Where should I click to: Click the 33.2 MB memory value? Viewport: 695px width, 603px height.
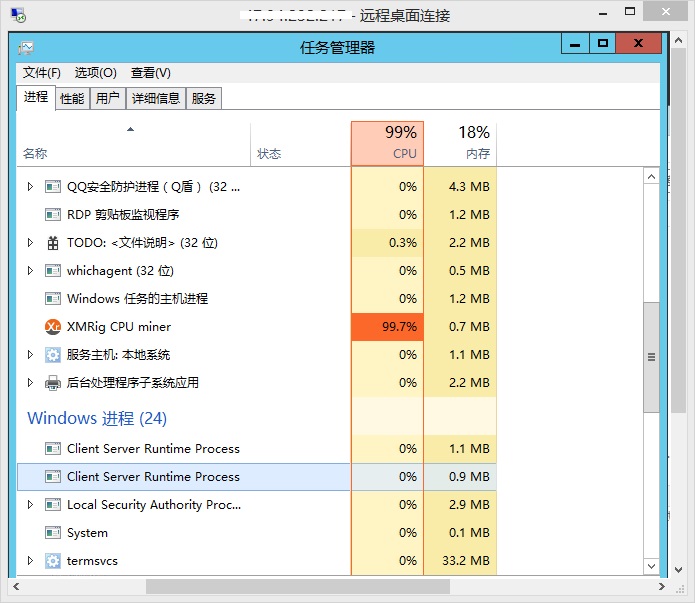pyautogui.click(x=465, y=560)
